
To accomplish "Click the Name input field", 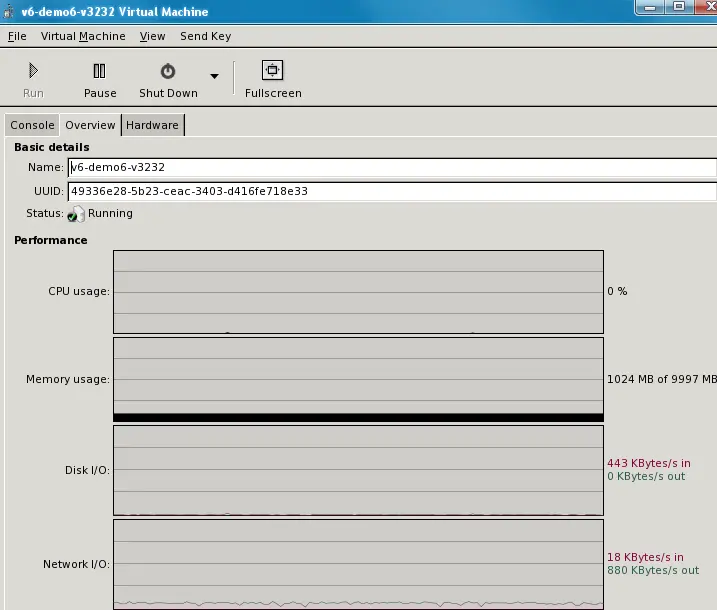I will coord(391,168).
